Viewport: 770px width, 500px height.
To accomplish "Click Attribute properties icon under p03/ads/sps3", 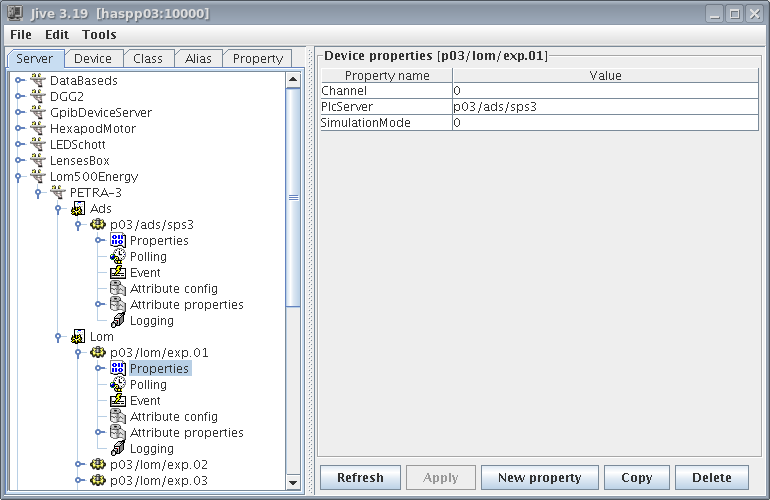I will (118, 305).
